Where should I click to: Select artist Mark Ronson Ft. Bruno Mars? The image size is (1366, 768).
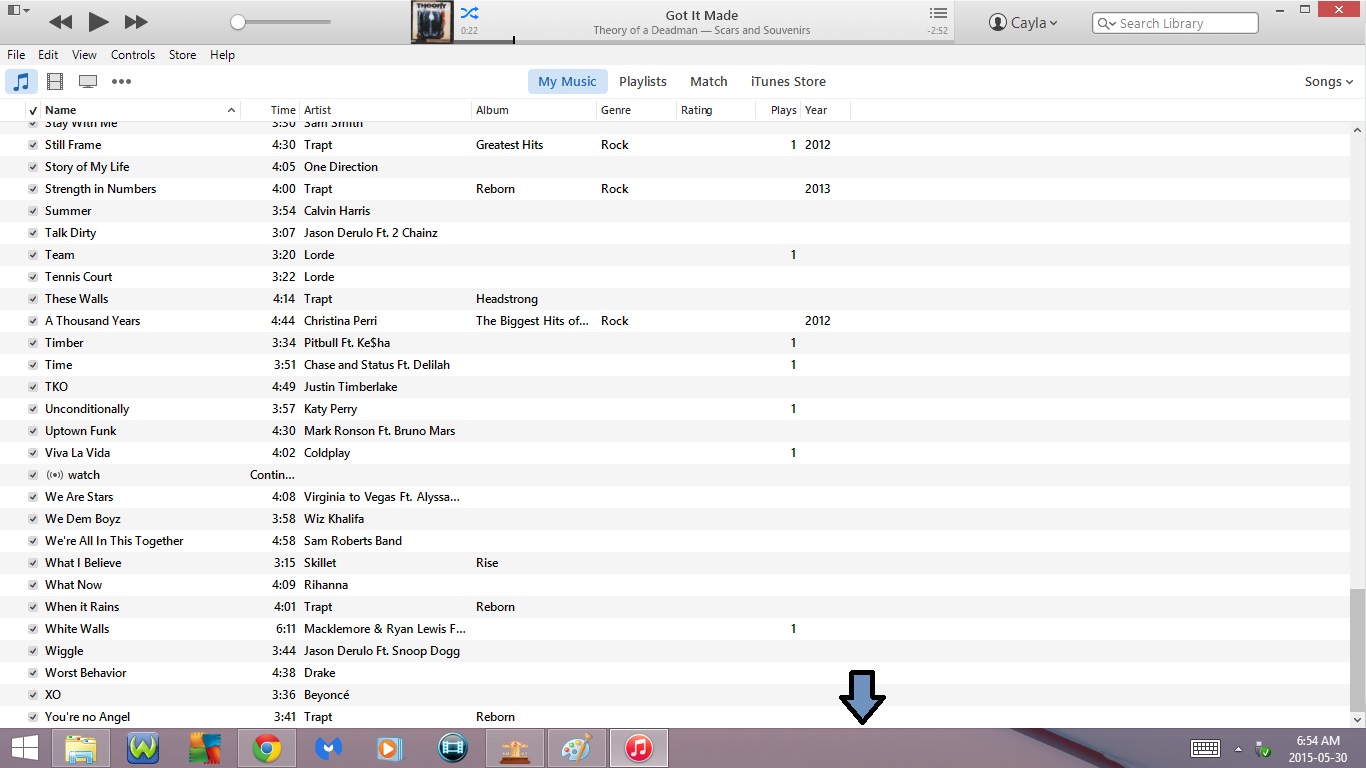click(x=379, y=431)
